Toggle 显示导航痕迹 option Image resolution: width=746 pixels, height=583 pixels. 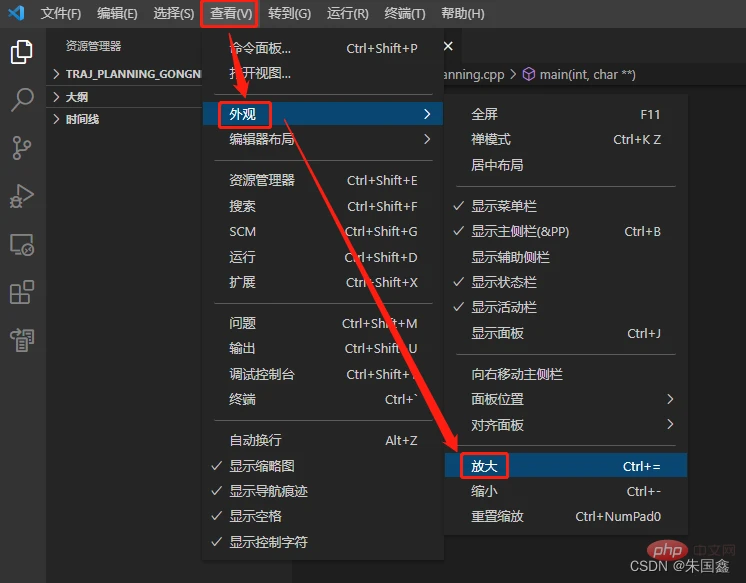(x=323, y=491)
